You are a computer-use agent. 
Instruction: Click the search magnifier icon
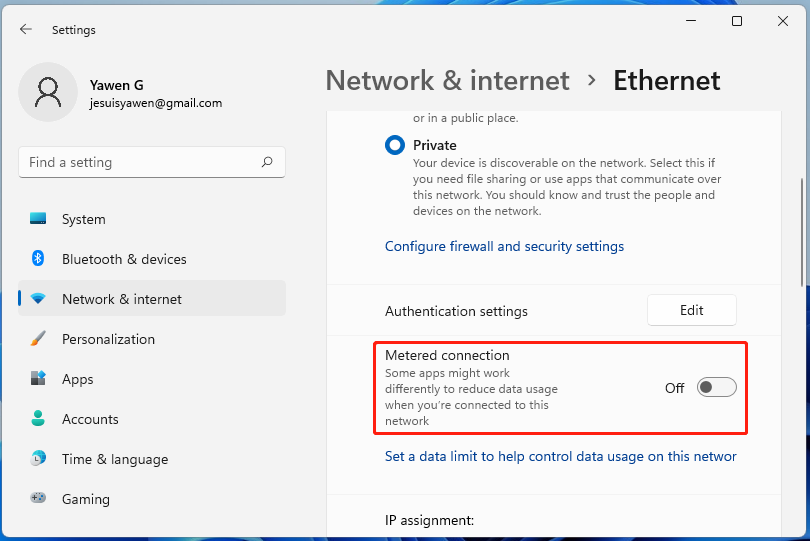pyautogui.click(x=267, y=162)
